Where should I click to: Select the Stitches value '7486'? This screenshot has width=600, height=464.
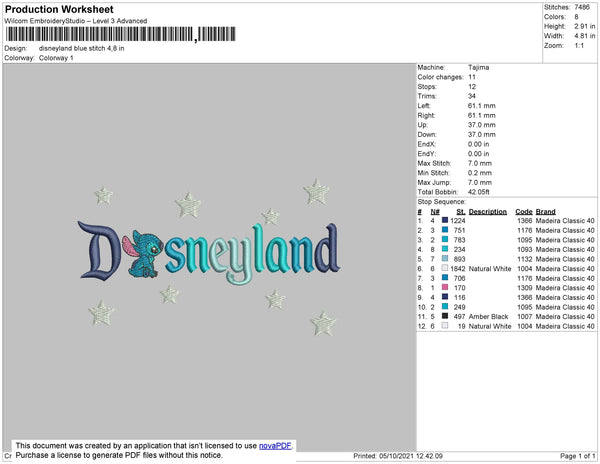coord(582,7)
